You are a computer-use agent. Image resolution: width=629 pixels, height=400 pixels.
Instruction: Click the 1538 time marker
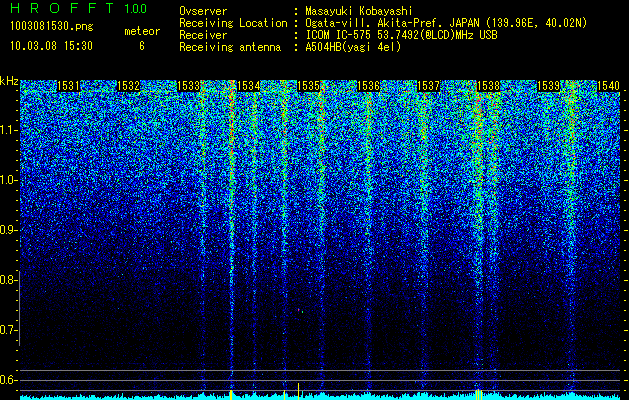point(488,86)
